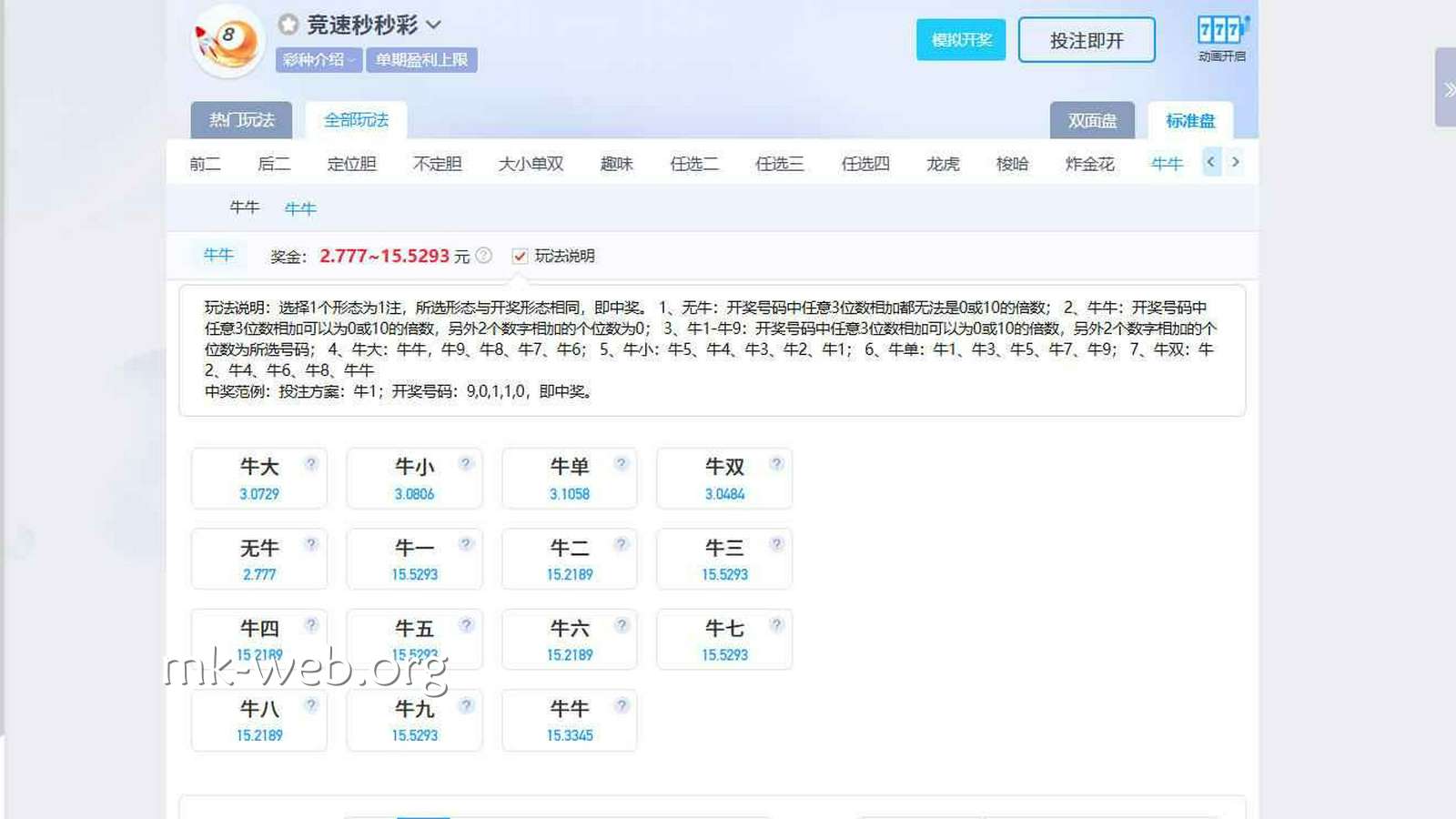Select the 牛七 bet card
The width and height of the screenshot is (1456, 819).
724,640
